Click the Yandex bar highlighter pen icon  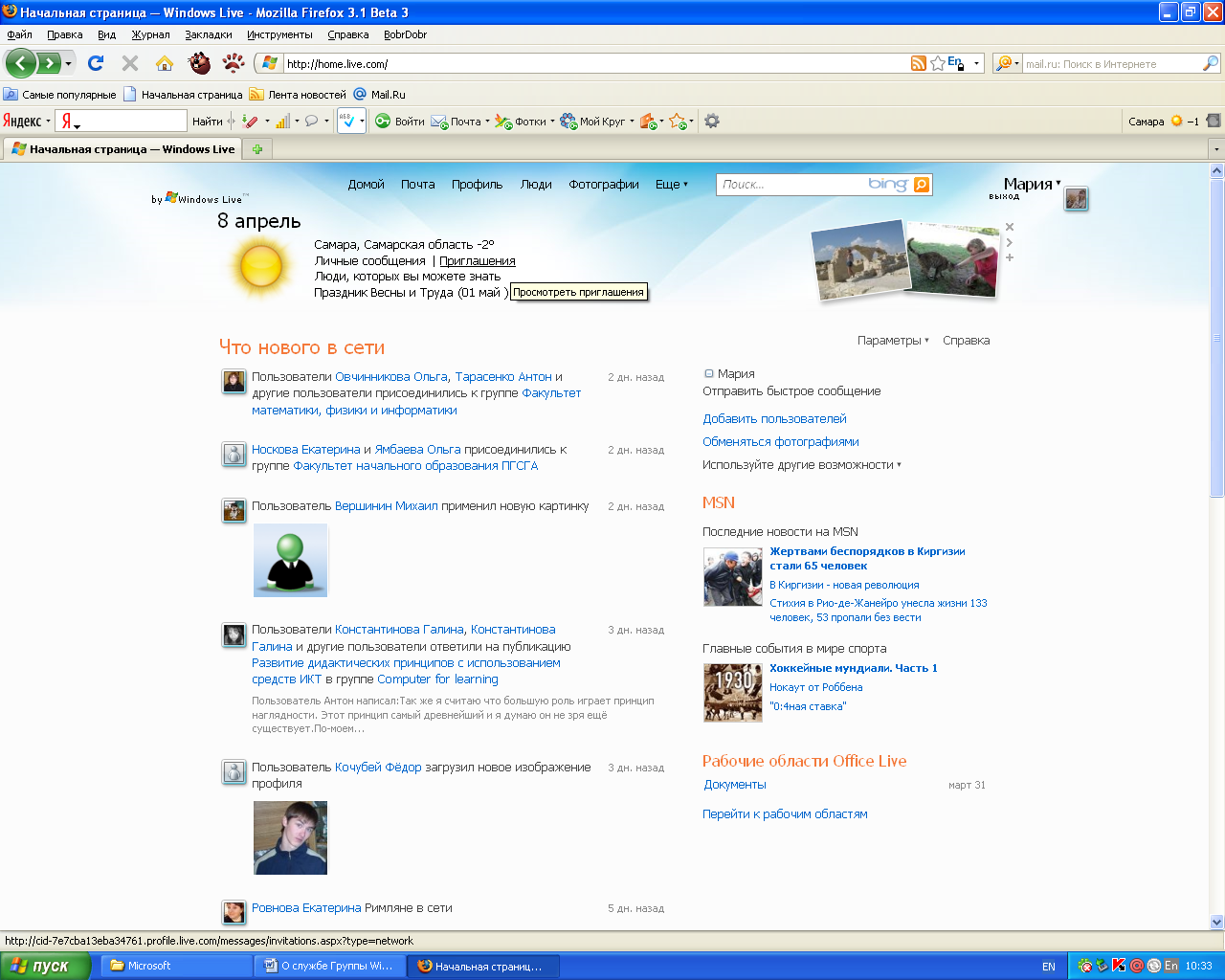point(250,122)
